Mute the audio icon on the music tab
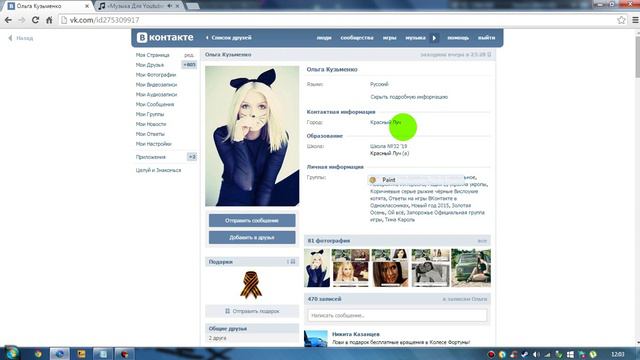The image size is (640, 360). pos(170,6)
